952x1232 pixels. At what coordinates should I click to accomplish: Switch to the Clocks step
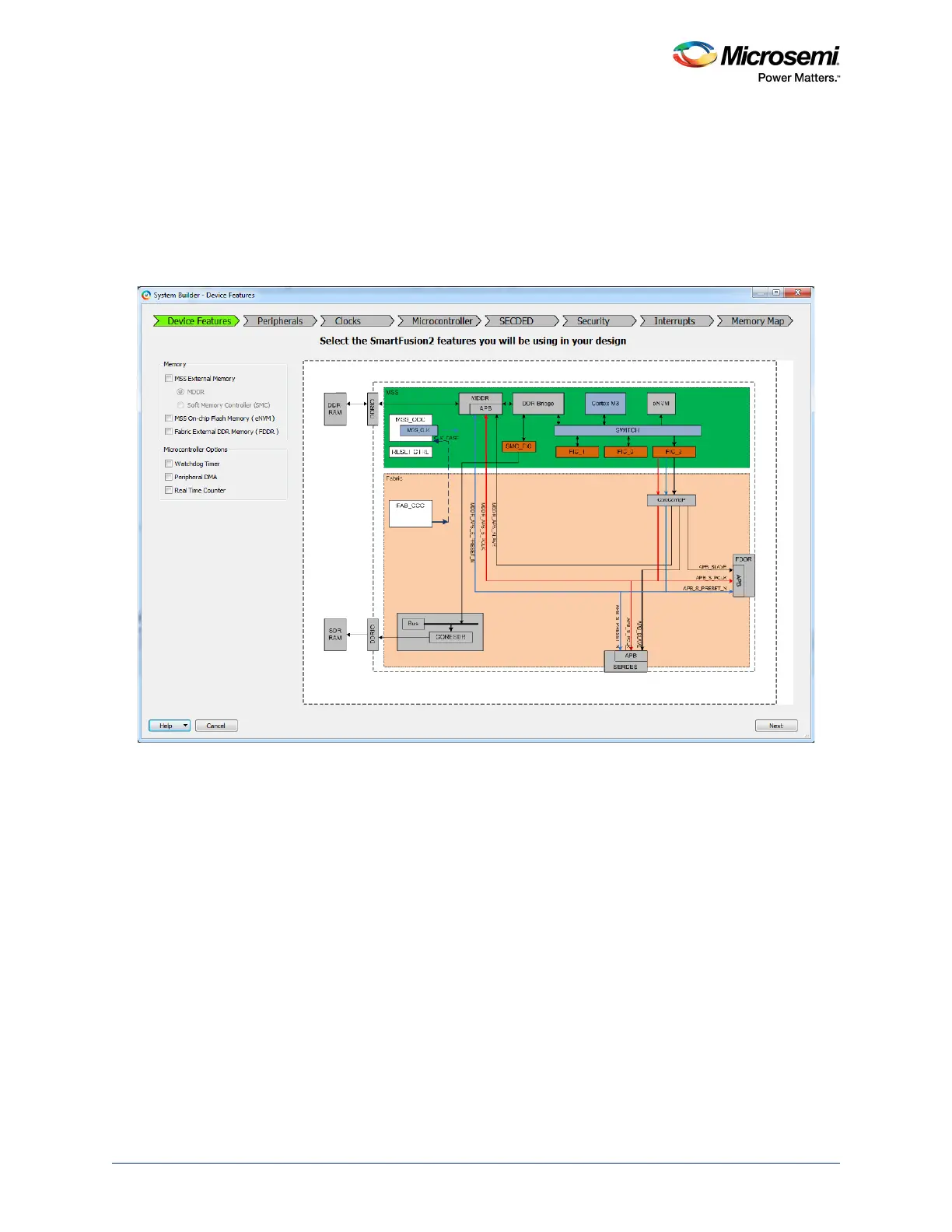coord(357,321)
